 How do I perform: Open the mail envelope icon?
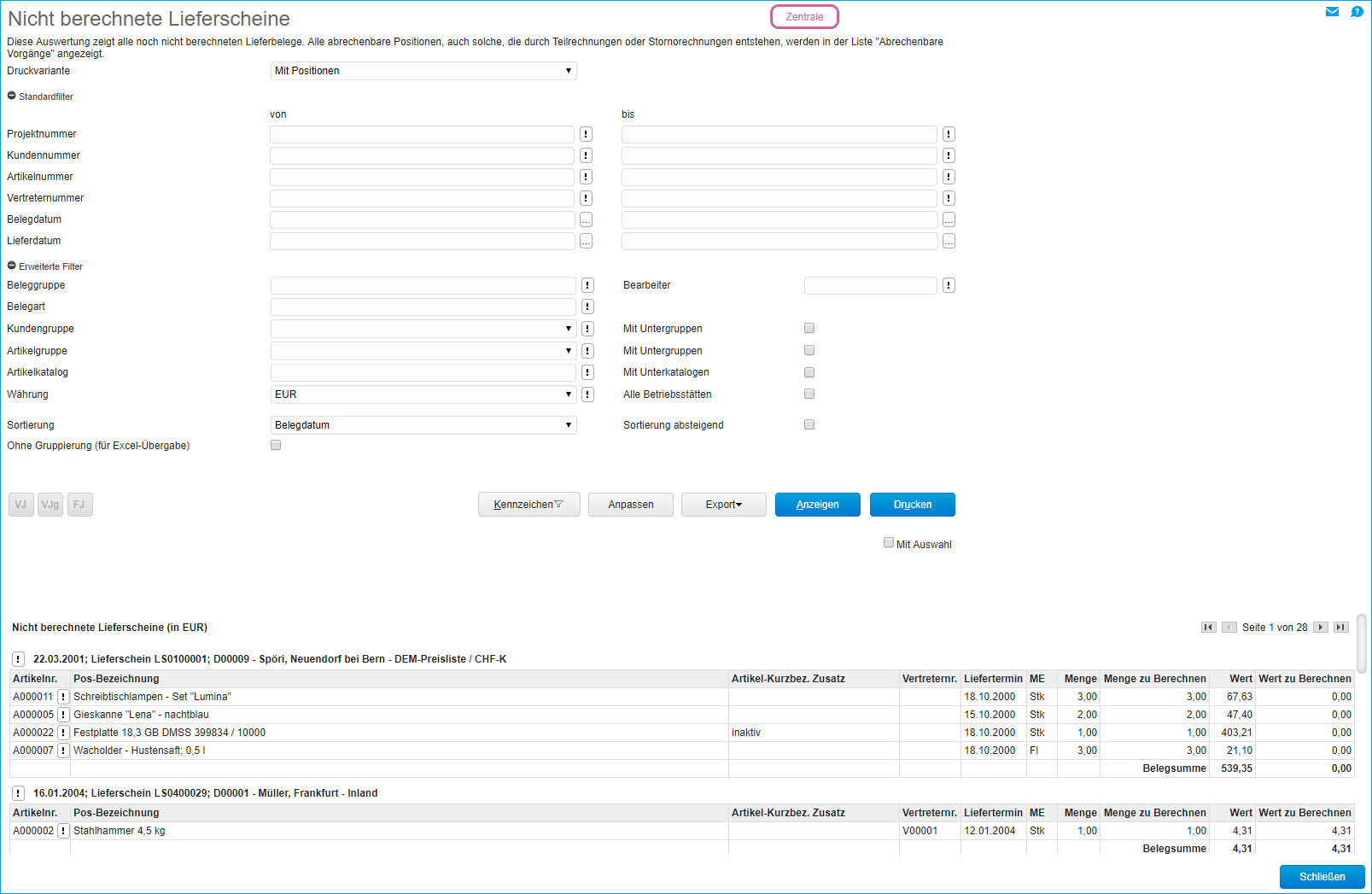(1331, 12)
